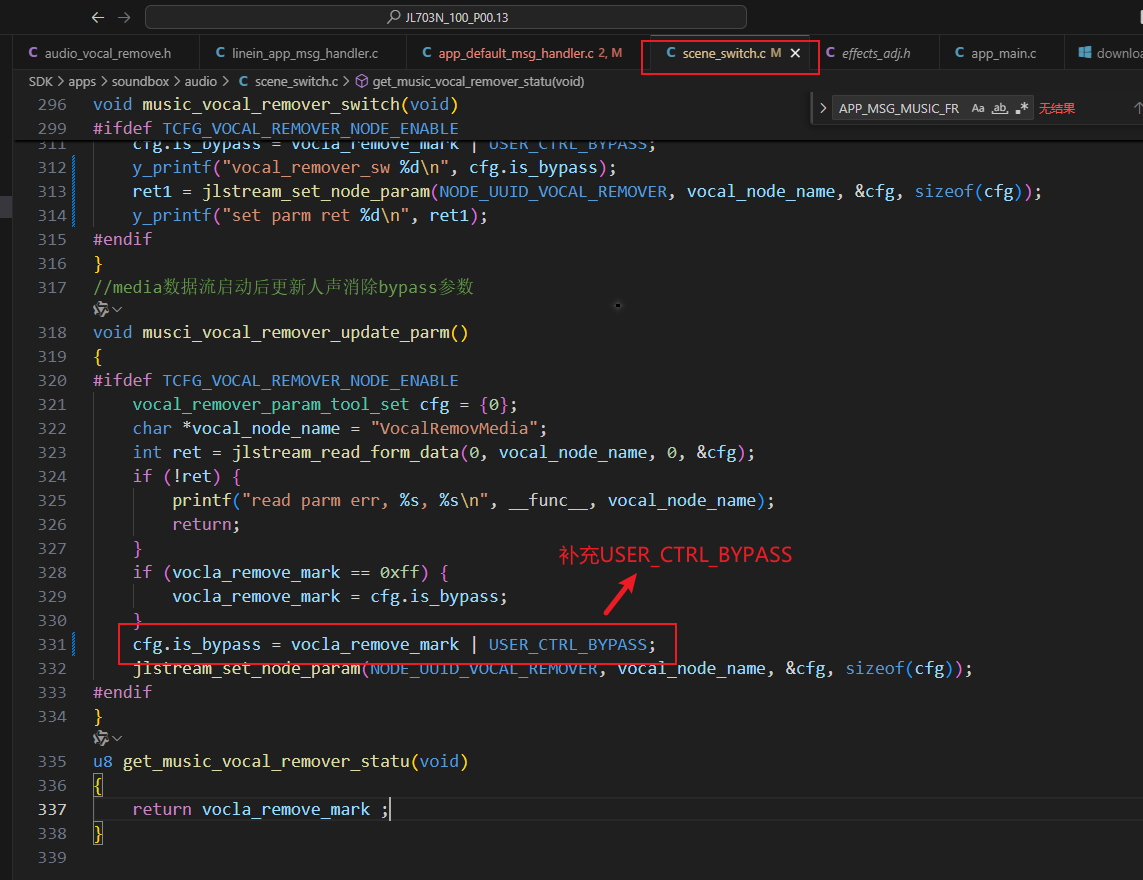This screenshot has width=1143, height=880.
Task: Close the scene_switch.c editor tab
Action: [795, 53]
